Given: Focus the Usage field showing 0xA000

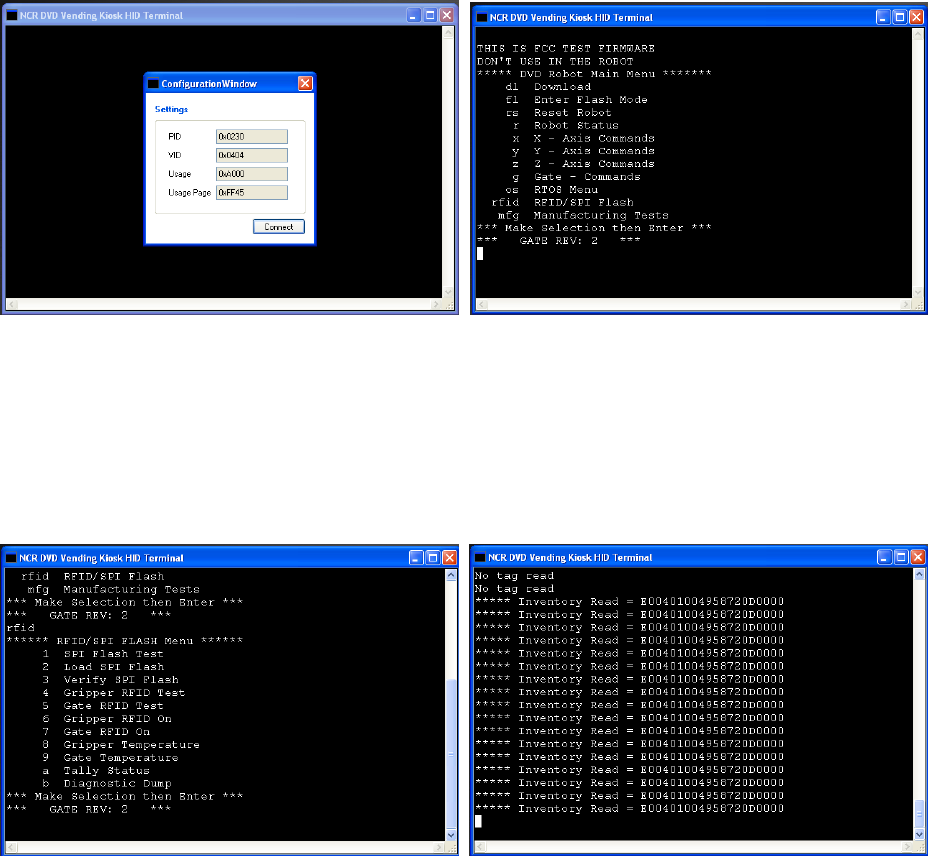Looking at the screenshot, I should tap(252, 174).
